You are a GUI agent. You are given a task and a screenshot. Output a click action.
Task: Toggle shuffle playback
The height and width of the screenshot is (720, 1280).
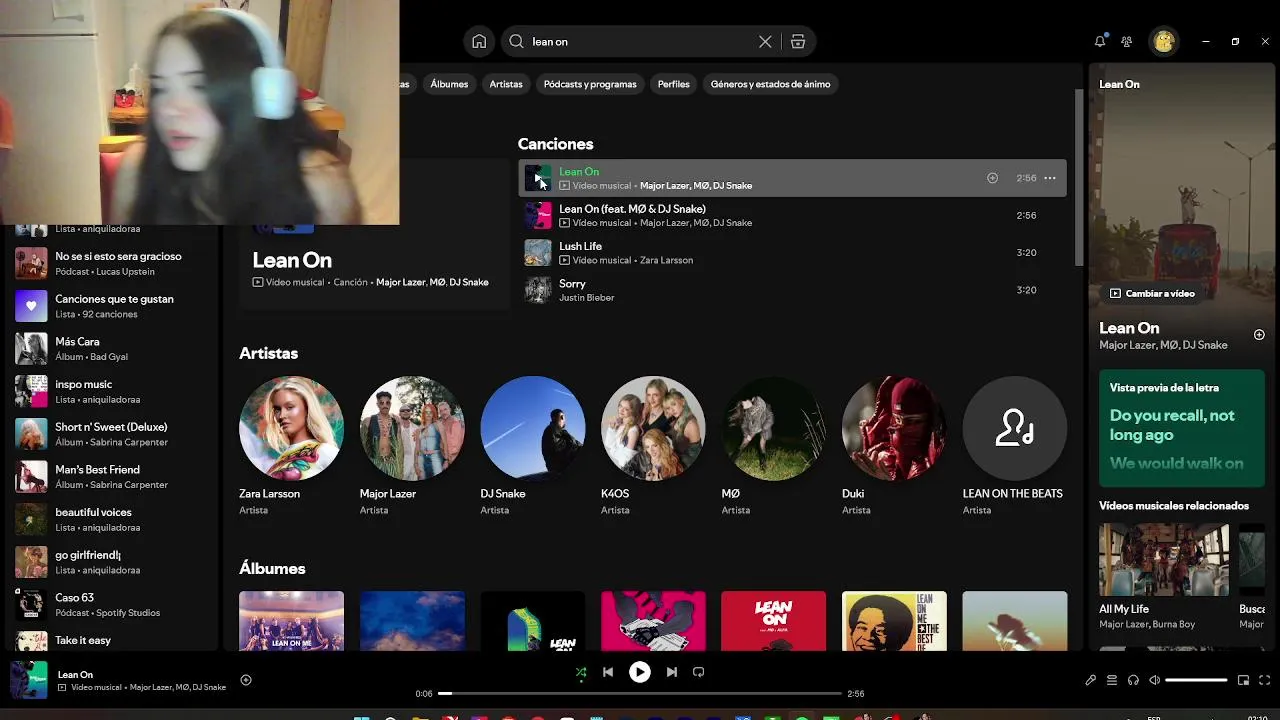coord(581,672)
